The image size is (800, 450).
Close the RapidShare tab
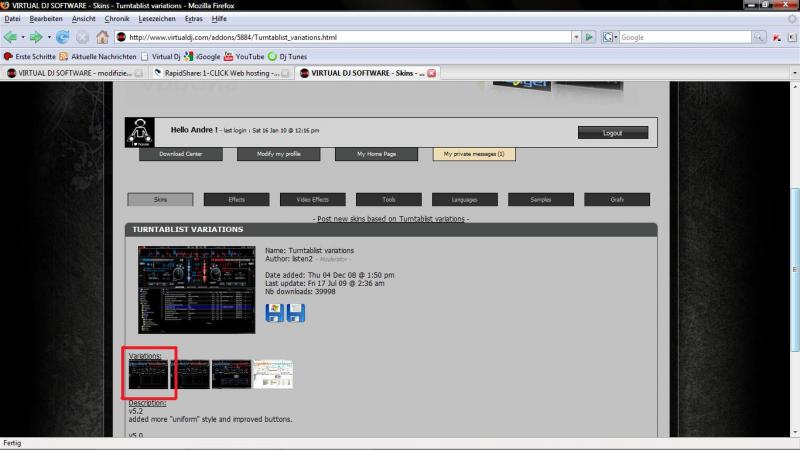(285, 73)
